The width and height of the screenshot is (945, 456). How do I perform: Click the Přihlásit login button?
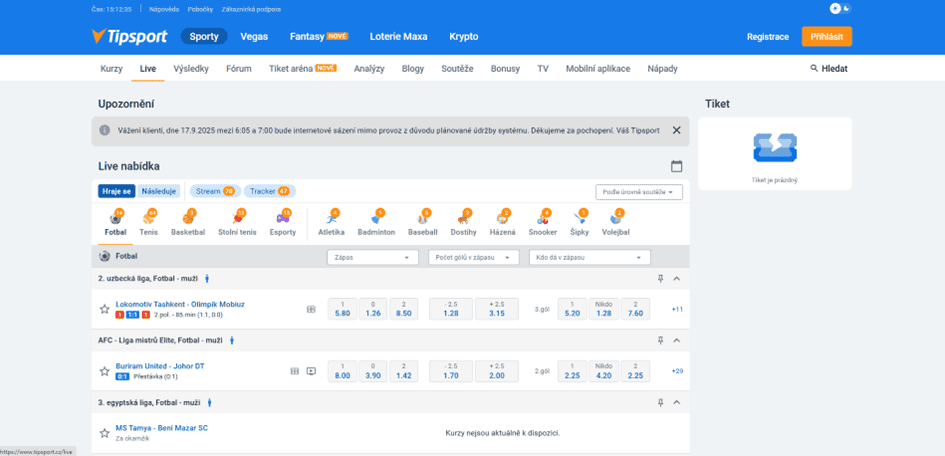coord(826,36)
